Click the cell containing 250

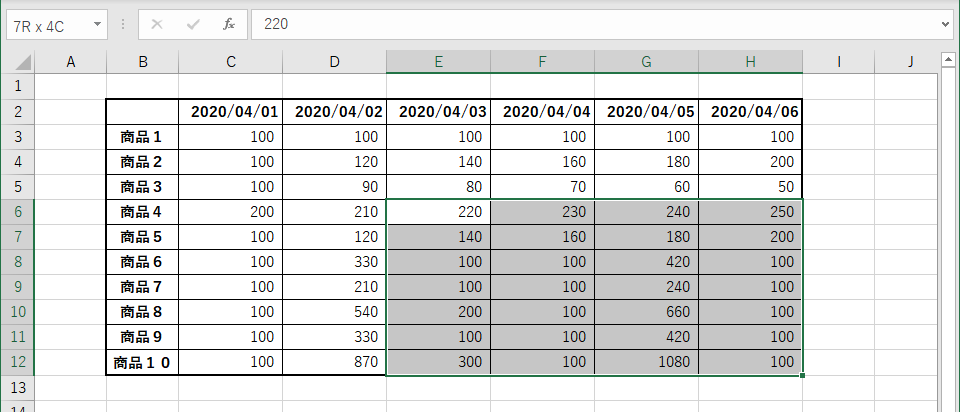click(751, 212)
